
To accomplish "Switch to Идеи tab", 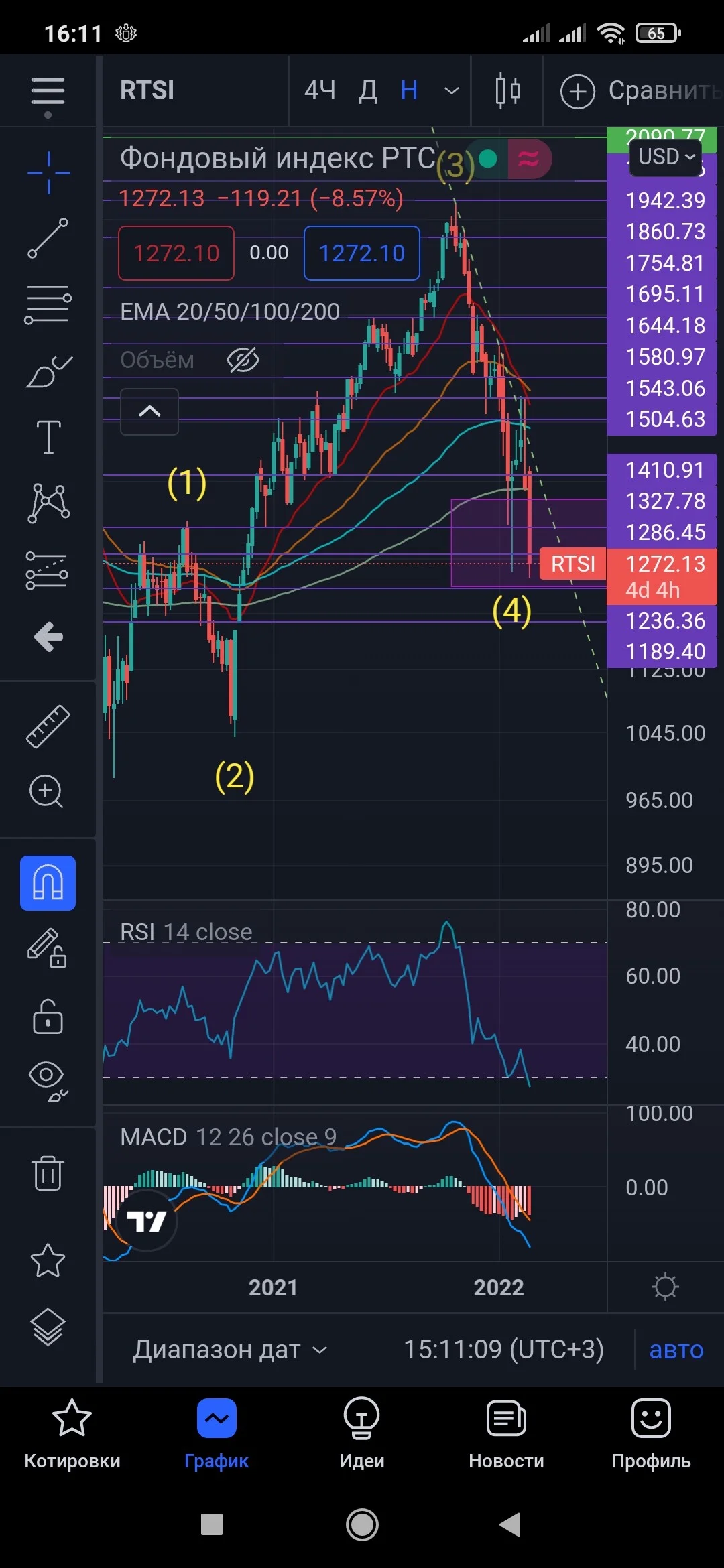I will [x=362, y=1433].
